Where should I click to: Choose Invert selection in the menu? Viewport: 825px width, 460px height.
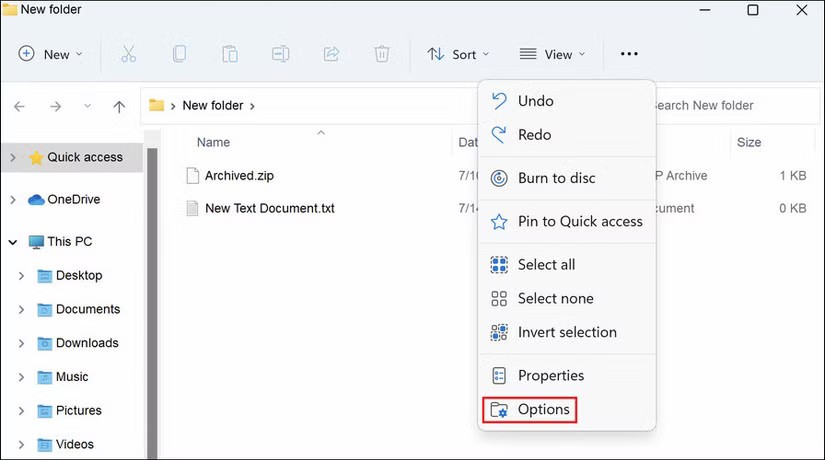click(567, 332)
